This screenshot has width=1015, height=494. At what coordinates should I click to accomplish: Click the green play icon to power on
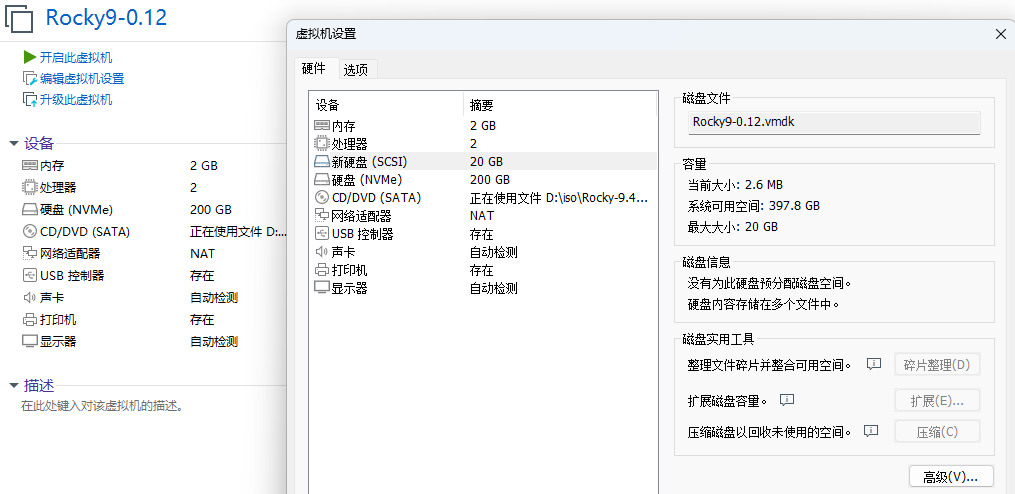pyautogui.click(x=29, y=57)
